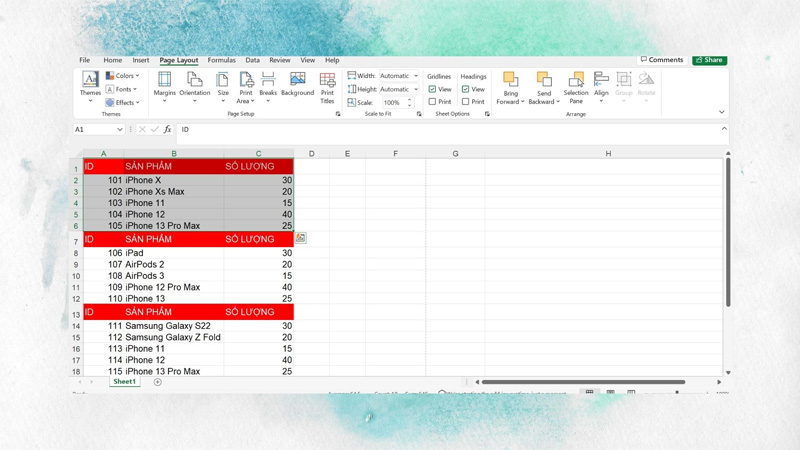Select cell Samsung Galaxy S22
Viewport: 800px width, 450px height.
tap(173, 326)
